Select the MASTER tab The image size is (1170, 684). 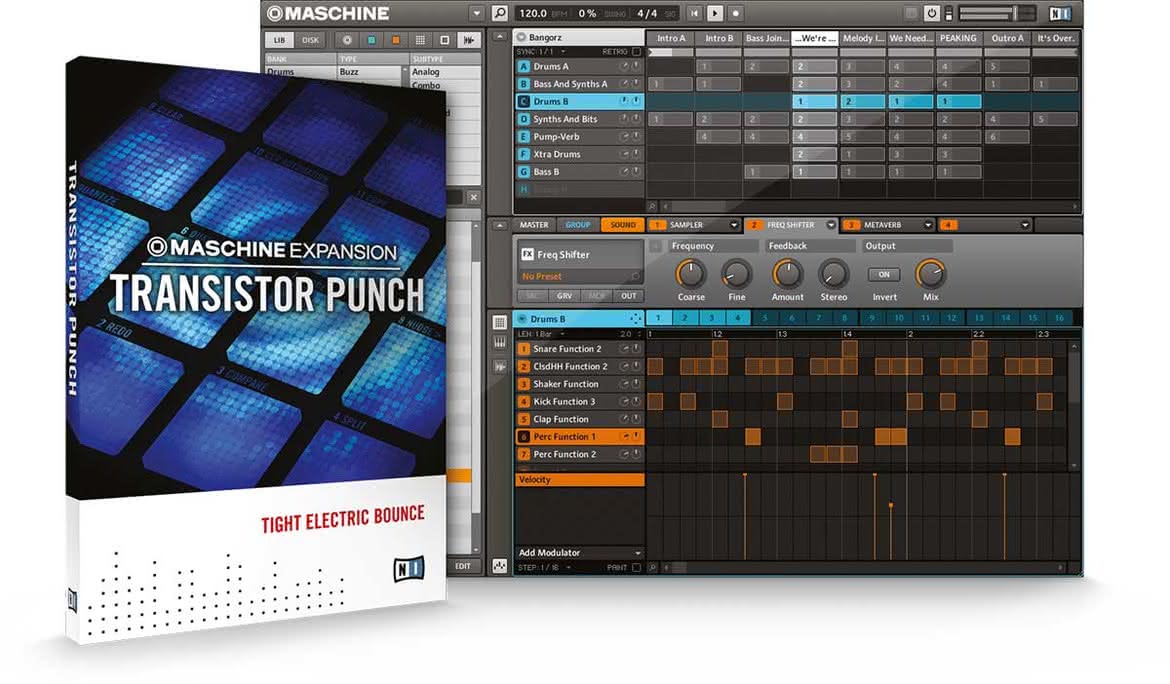(534, 225)
